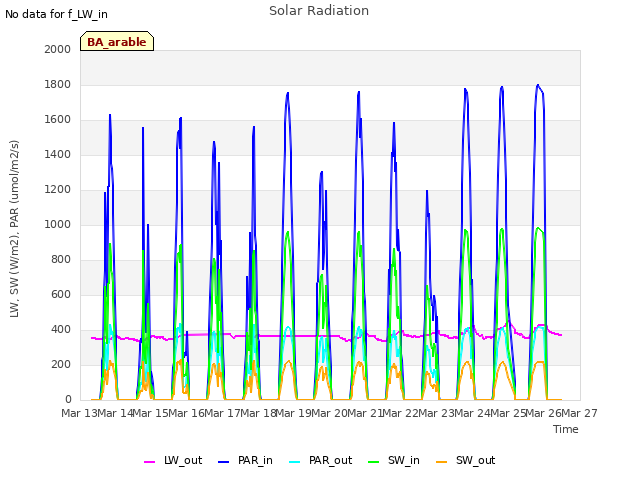
Task: Toggle the PAR_in legend entry
Action: point(245,460)
